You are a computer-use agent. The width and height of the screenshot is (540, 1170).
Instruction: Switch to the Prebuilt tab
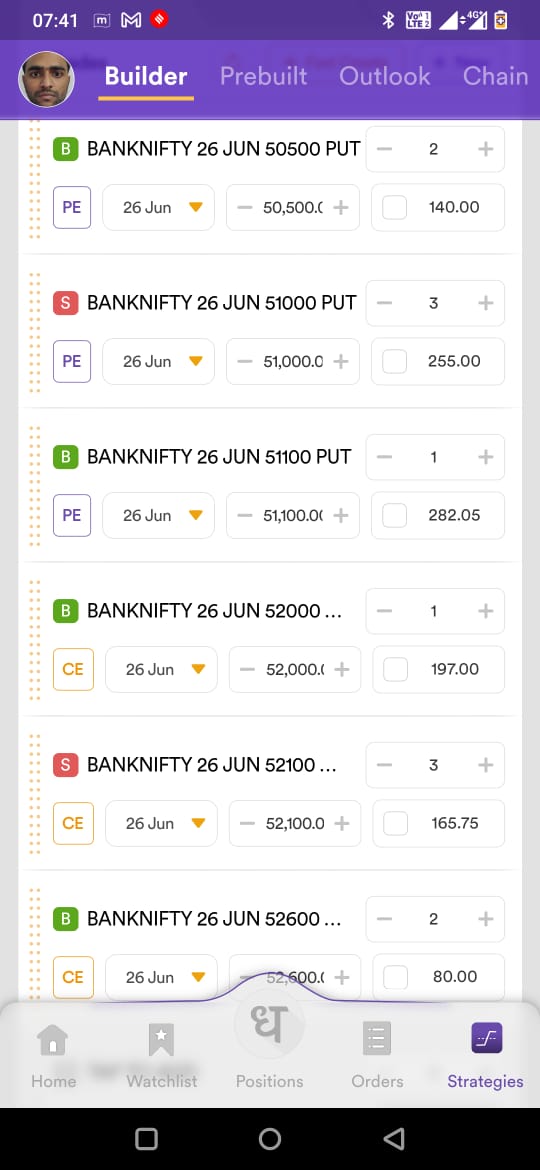pos(263,76)
